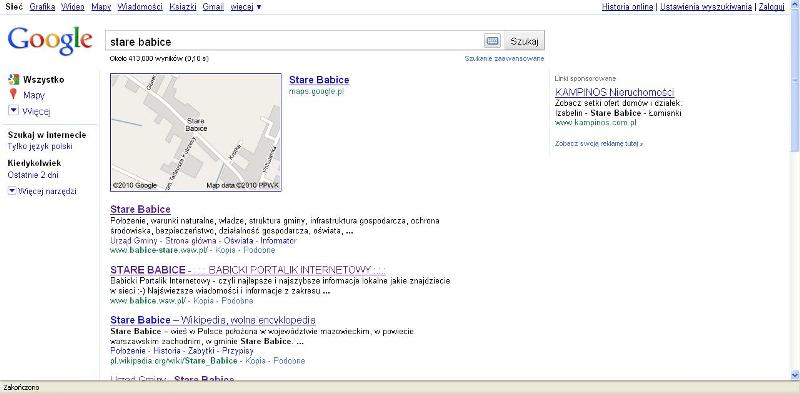Select the Wszystko icon in sidebar
Image resolution: width=800 pixels, height=394 pixels.
(14, 80)
